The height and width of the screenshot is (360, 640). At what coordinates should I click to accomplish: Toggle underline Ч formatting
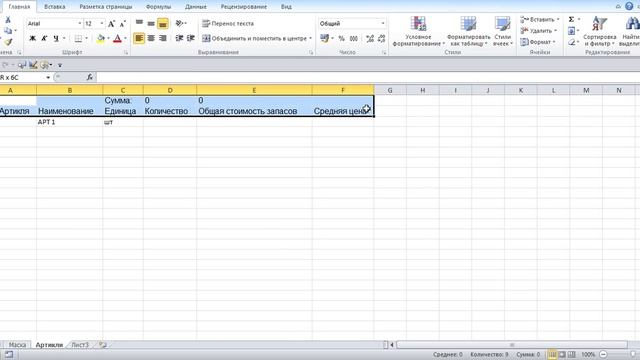56,38
